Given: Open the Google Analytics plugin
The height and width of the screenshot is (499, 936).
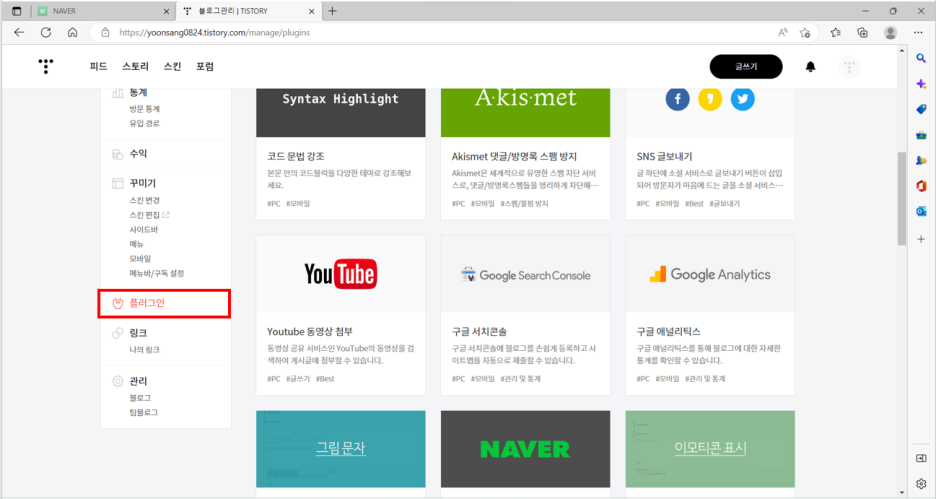Looking at the screenshot, I should pyautogui.click(x=710, y=315).
